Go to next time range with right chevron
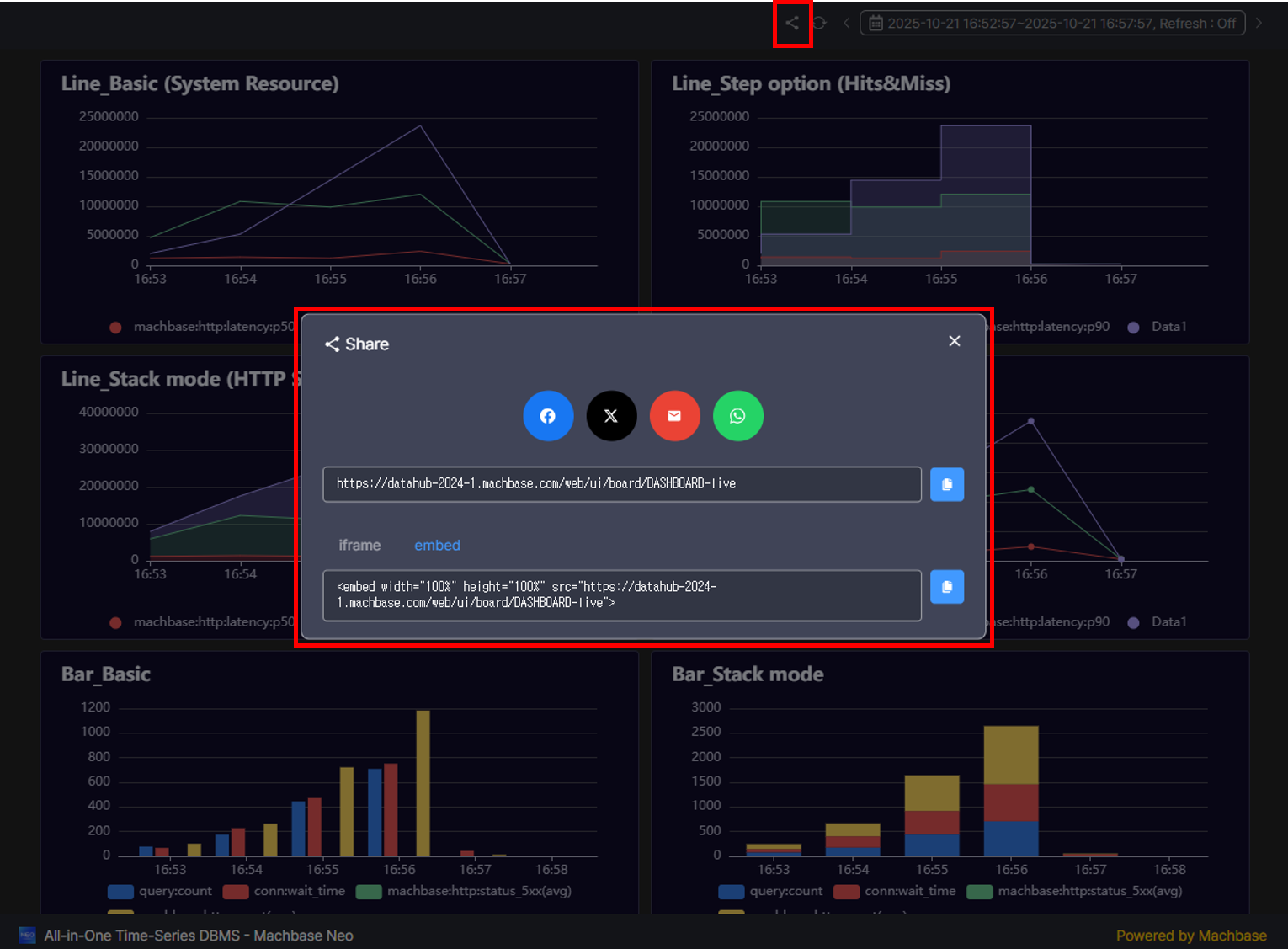The height and width of the screenshot is (949, 1288). click(x=1259, y=24)
